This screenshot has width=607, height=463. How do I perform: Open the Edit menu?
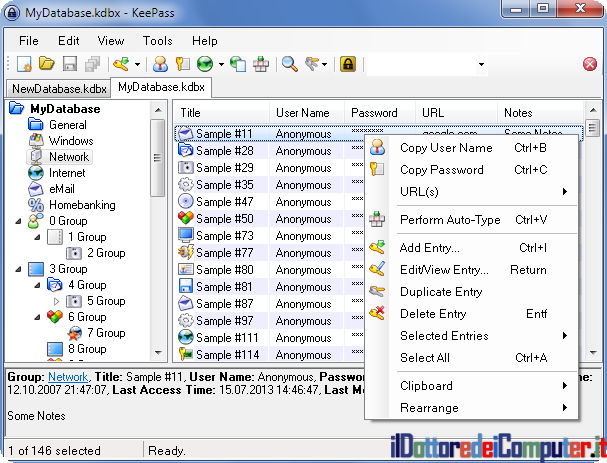(69, 41)
